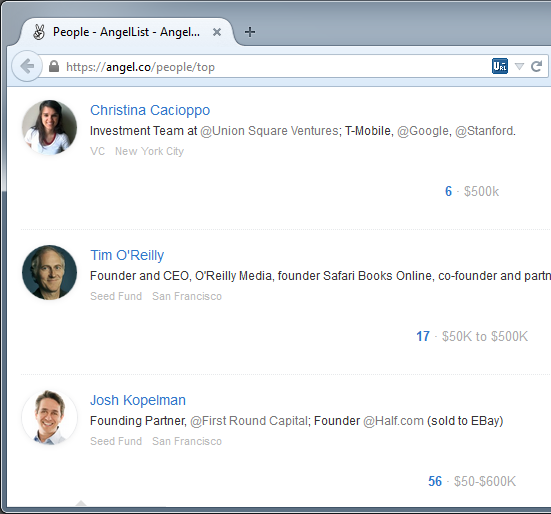Screen dimensions: 551x514
Task: Click San Francisco tag under Josh Kopelman
Action: 187,441
